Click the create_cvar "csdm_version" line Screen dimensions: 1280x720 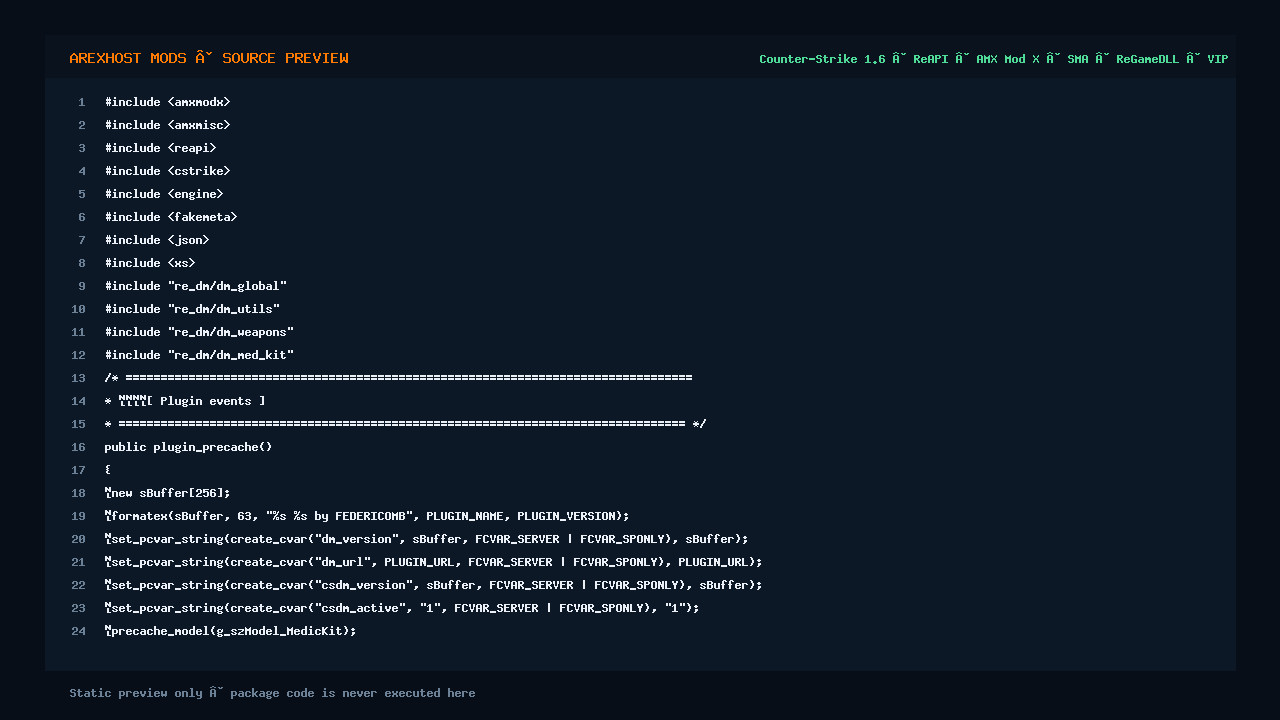[x=433, y=585]
